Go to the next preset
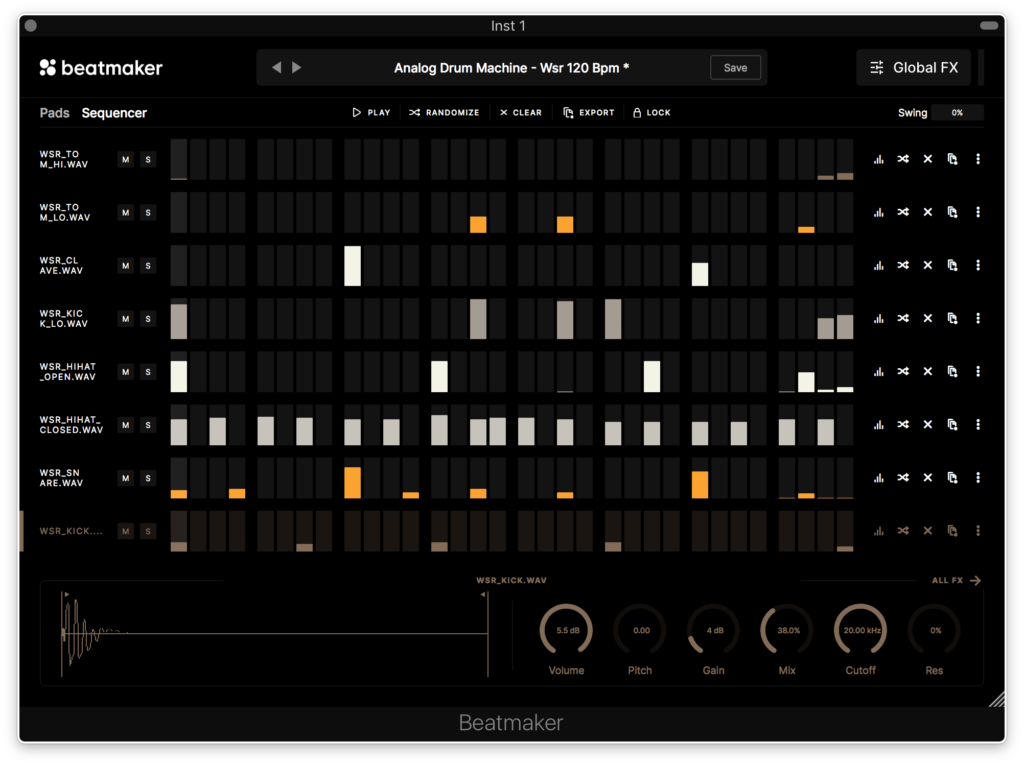 coord(296,67)
